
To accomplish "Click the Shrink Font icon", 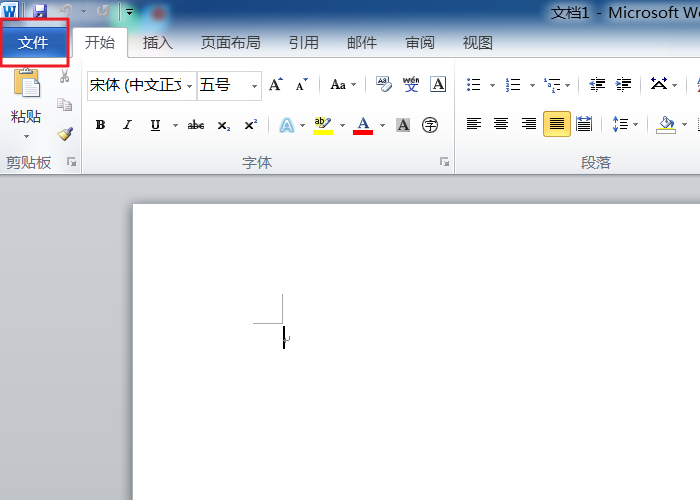I will pyautogui.click(x=302, y=84).
